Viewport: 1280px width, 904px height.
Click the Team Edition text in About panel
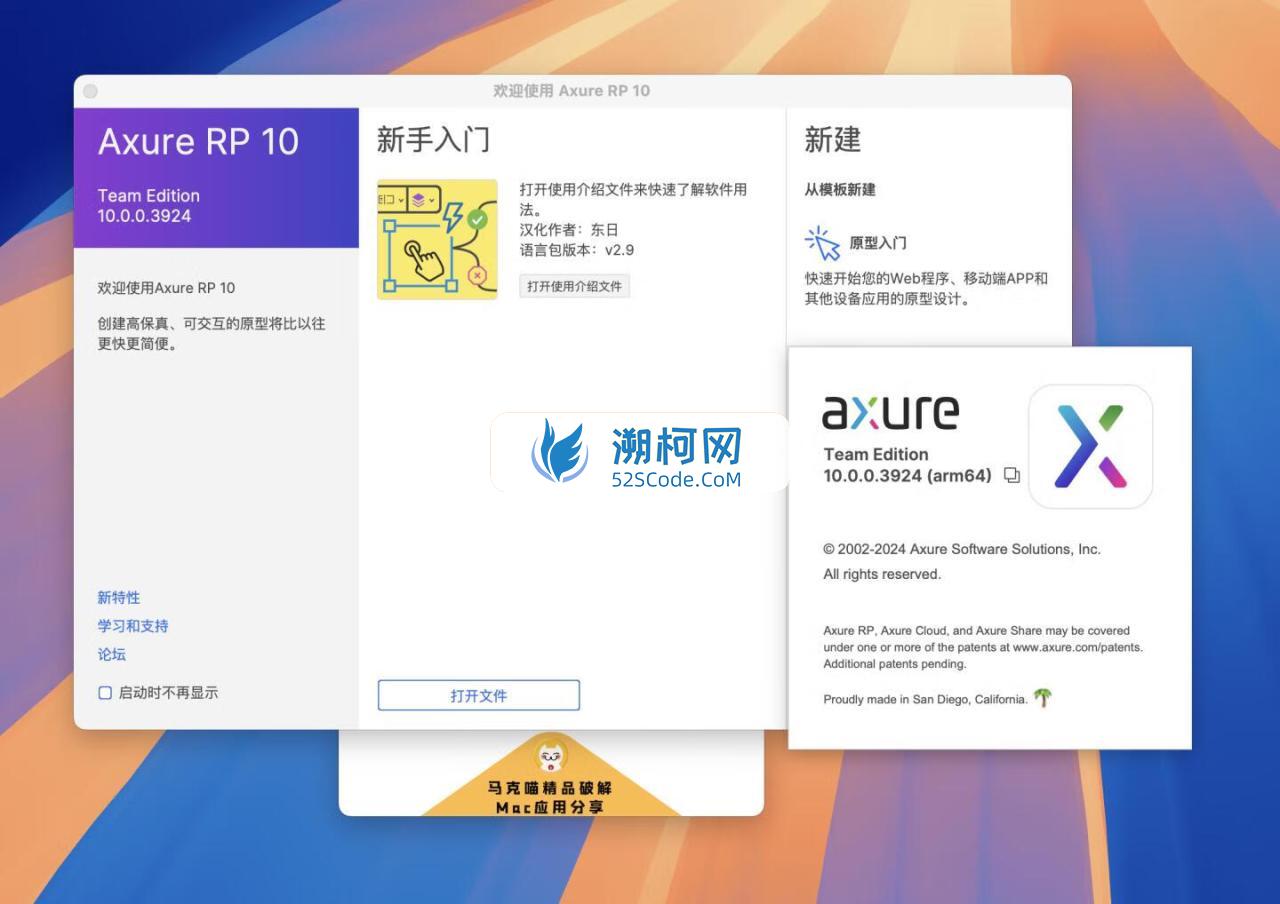[x=876, y=454]
